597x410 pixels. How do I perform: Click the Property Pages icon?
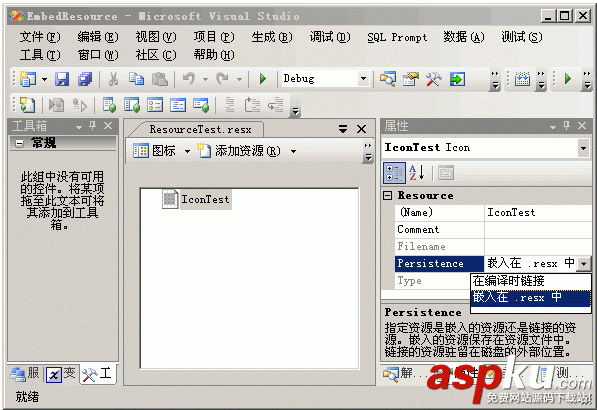(446, 173)
